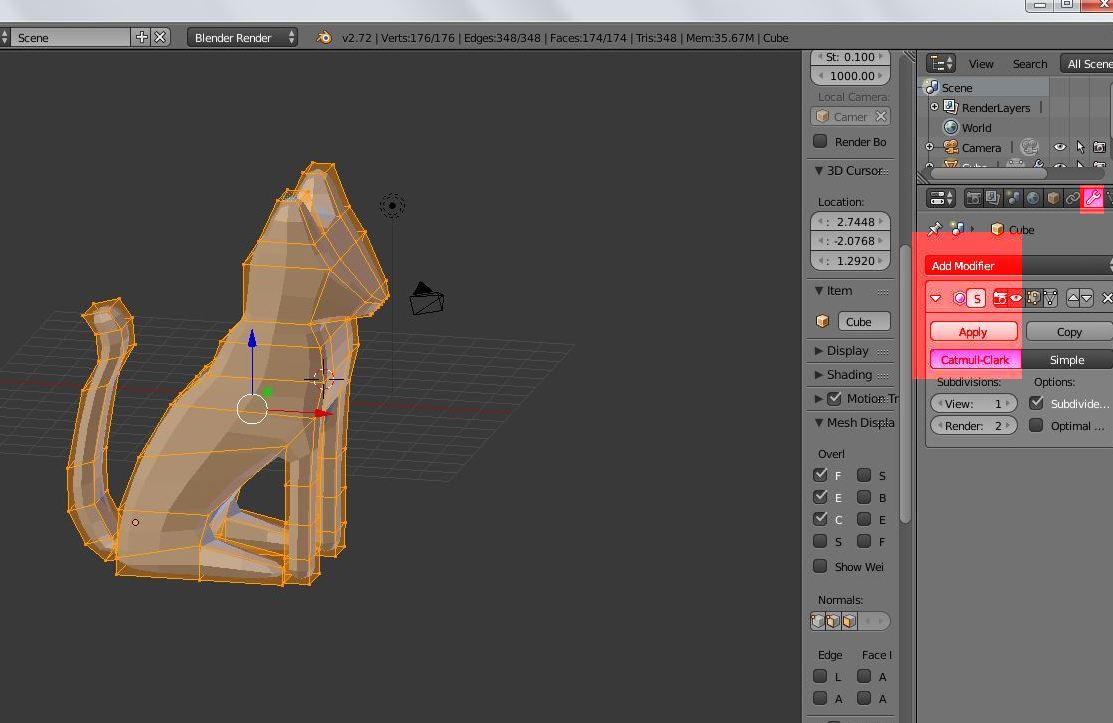The width and height of the screenshot is (1113, 723).
Task: Open the Blender Render engine dropdown
Action: click(x=244, y=37)
